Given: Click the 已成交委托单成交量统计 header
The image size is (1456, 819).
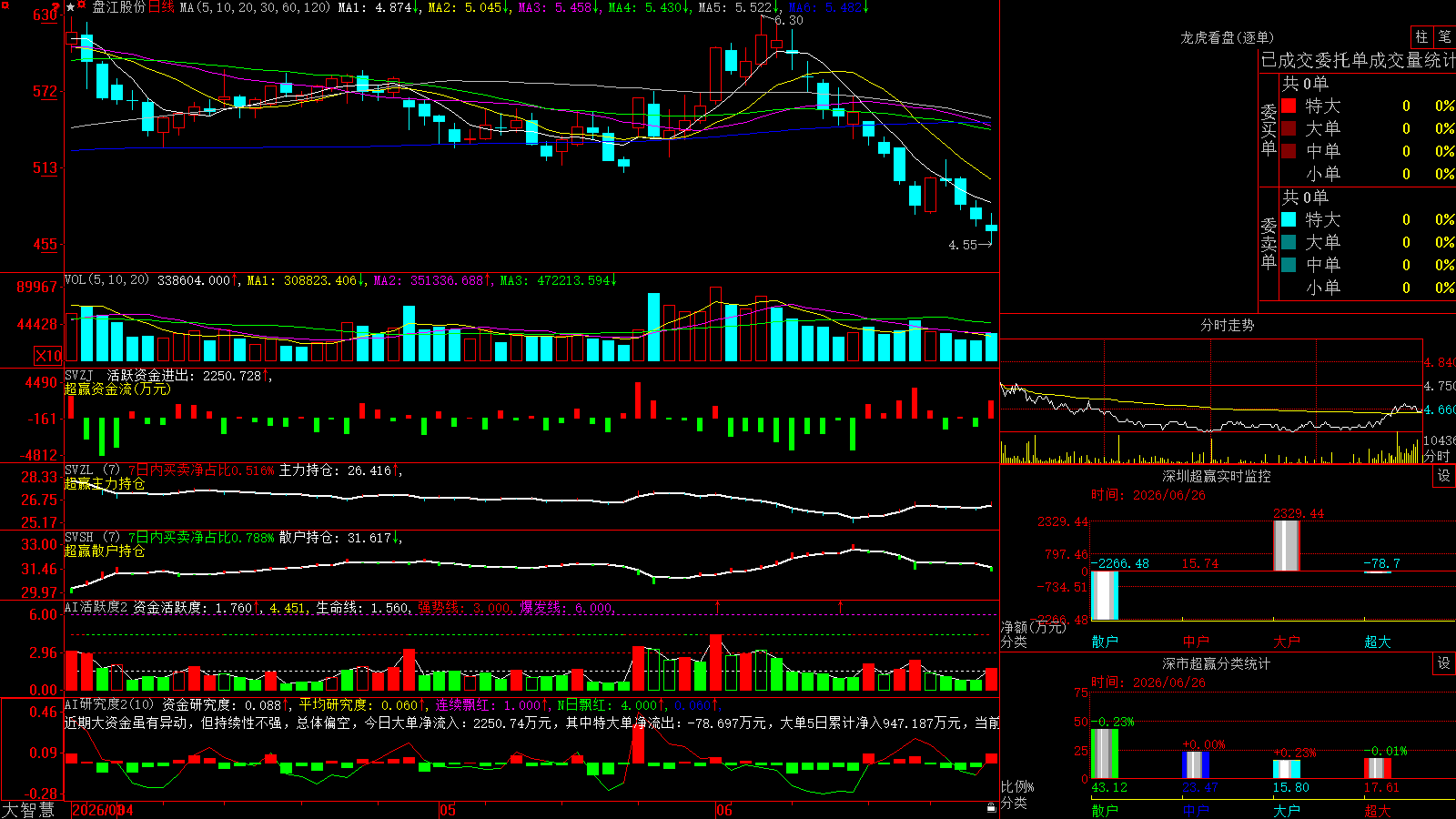Looking at the screenshot, I should 1358,60.
